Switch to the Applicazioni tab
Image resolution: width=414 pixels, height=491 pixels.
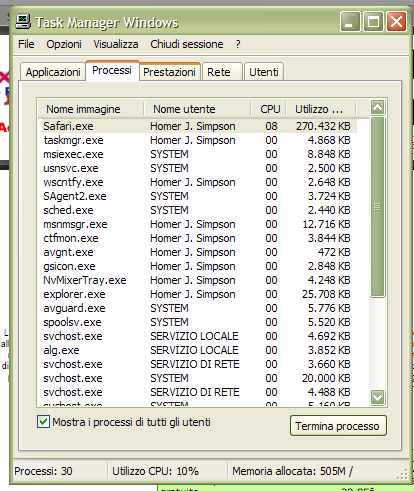pos(53,72)
